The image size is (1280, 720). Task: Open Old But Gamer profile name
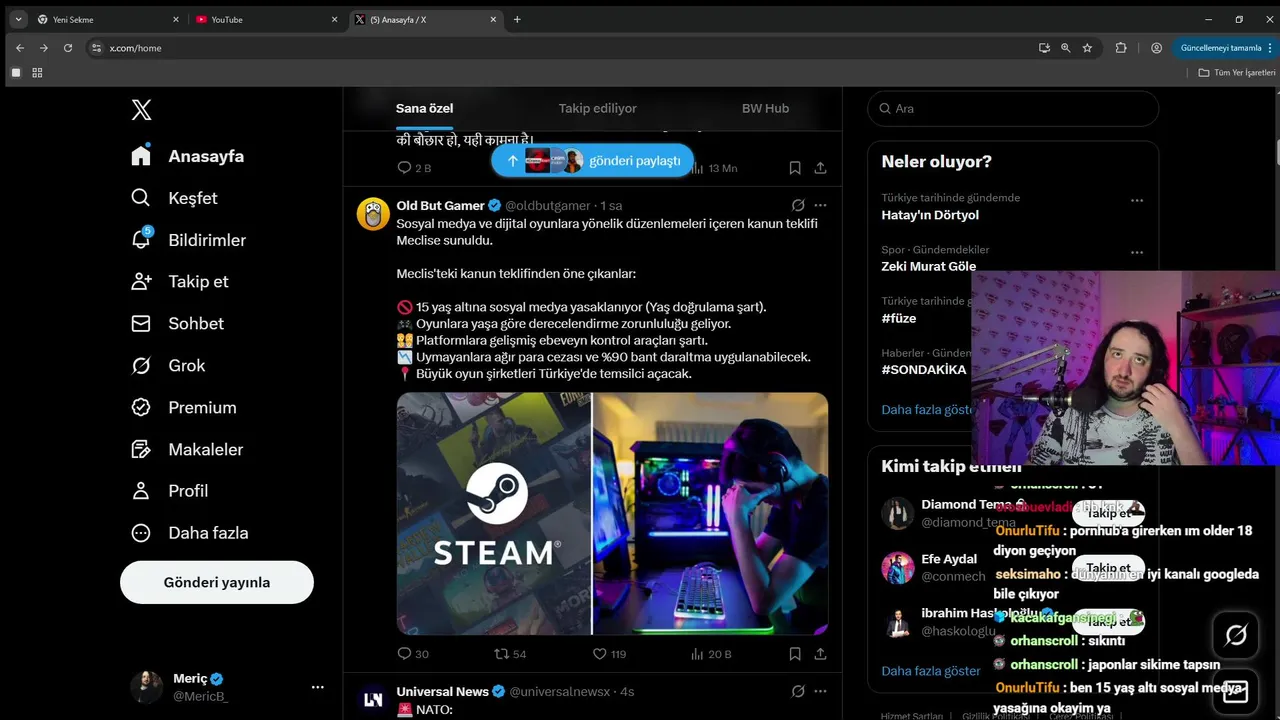441,205
